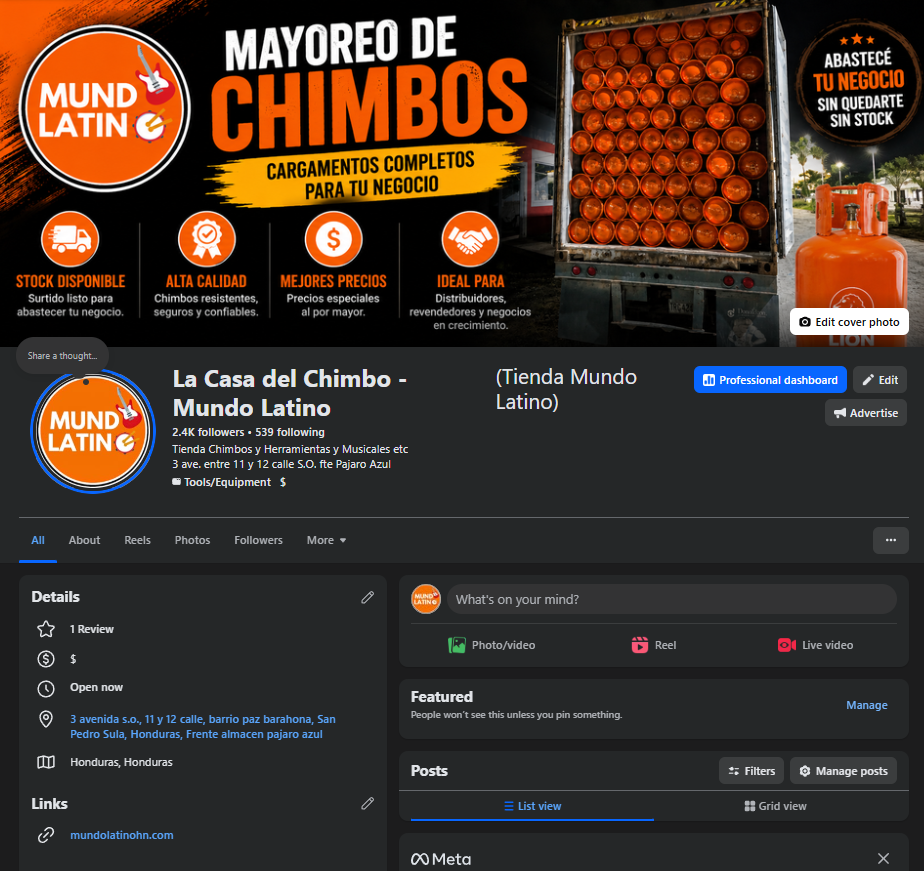924x871 pixels.
Task: Click the Tools/Equipment category
Action: pos(227,482)
